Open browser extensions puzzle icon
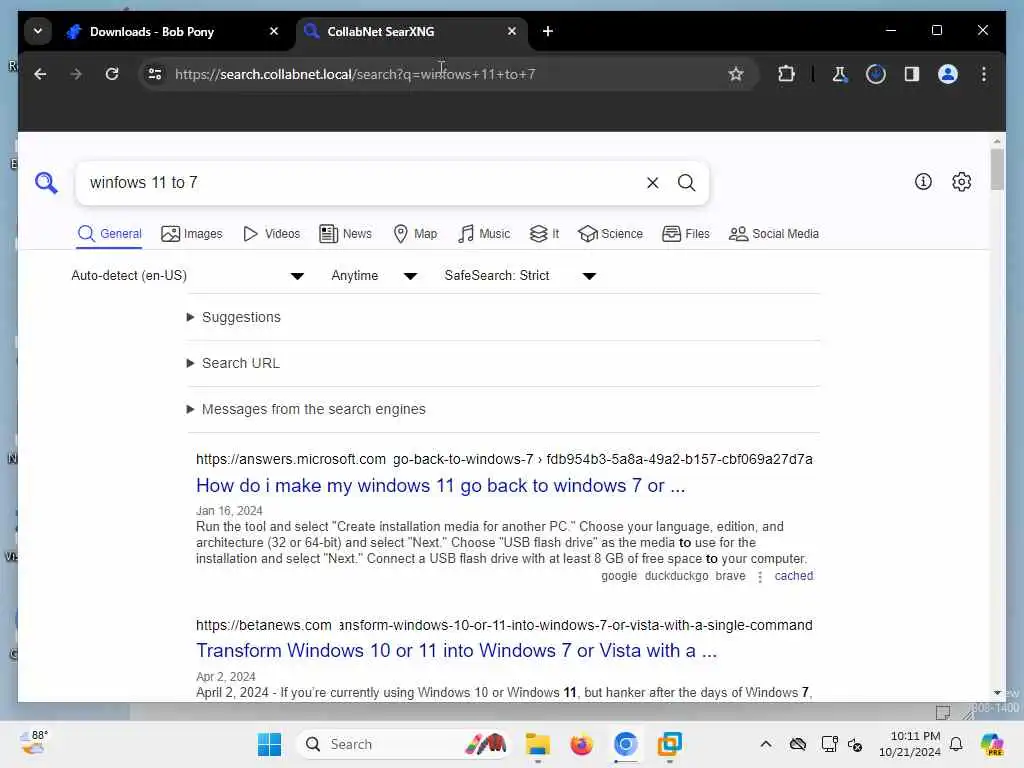This screenshot has width=1024, height=768. [x=786, y=74]
